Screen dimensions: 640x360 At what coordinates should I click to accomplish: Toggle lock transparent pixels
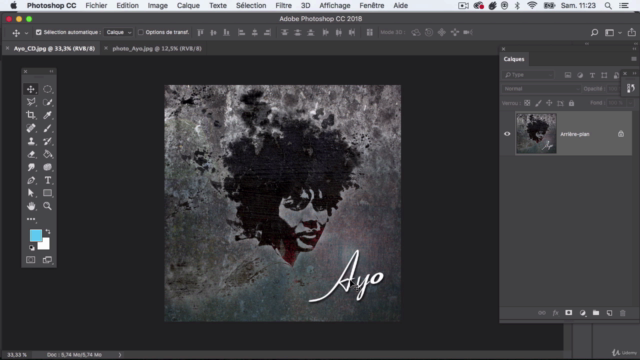[527, 103]
